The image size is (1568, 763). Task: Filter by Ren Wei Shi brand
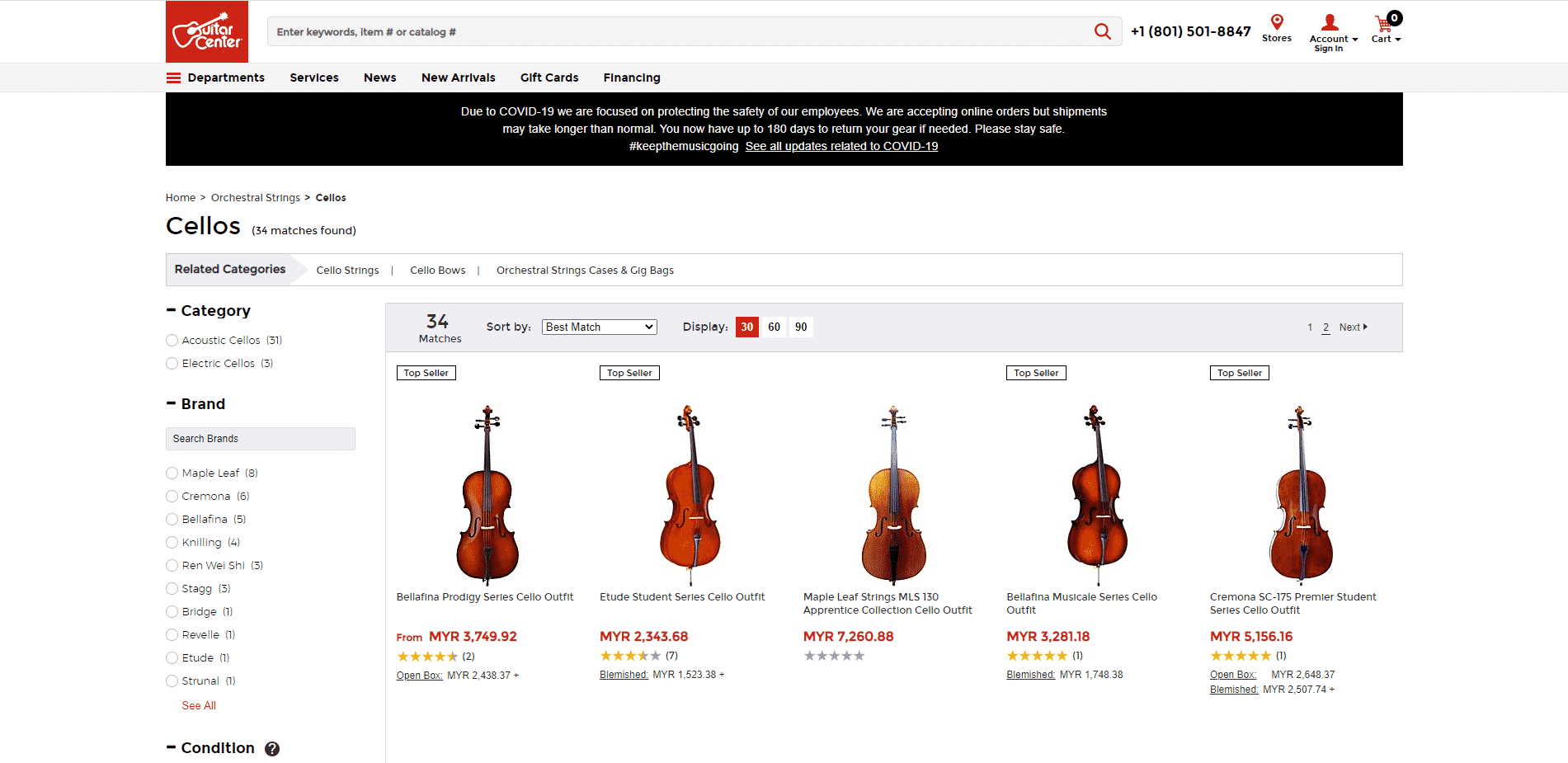pyautogui.click(x=172, y=565)
